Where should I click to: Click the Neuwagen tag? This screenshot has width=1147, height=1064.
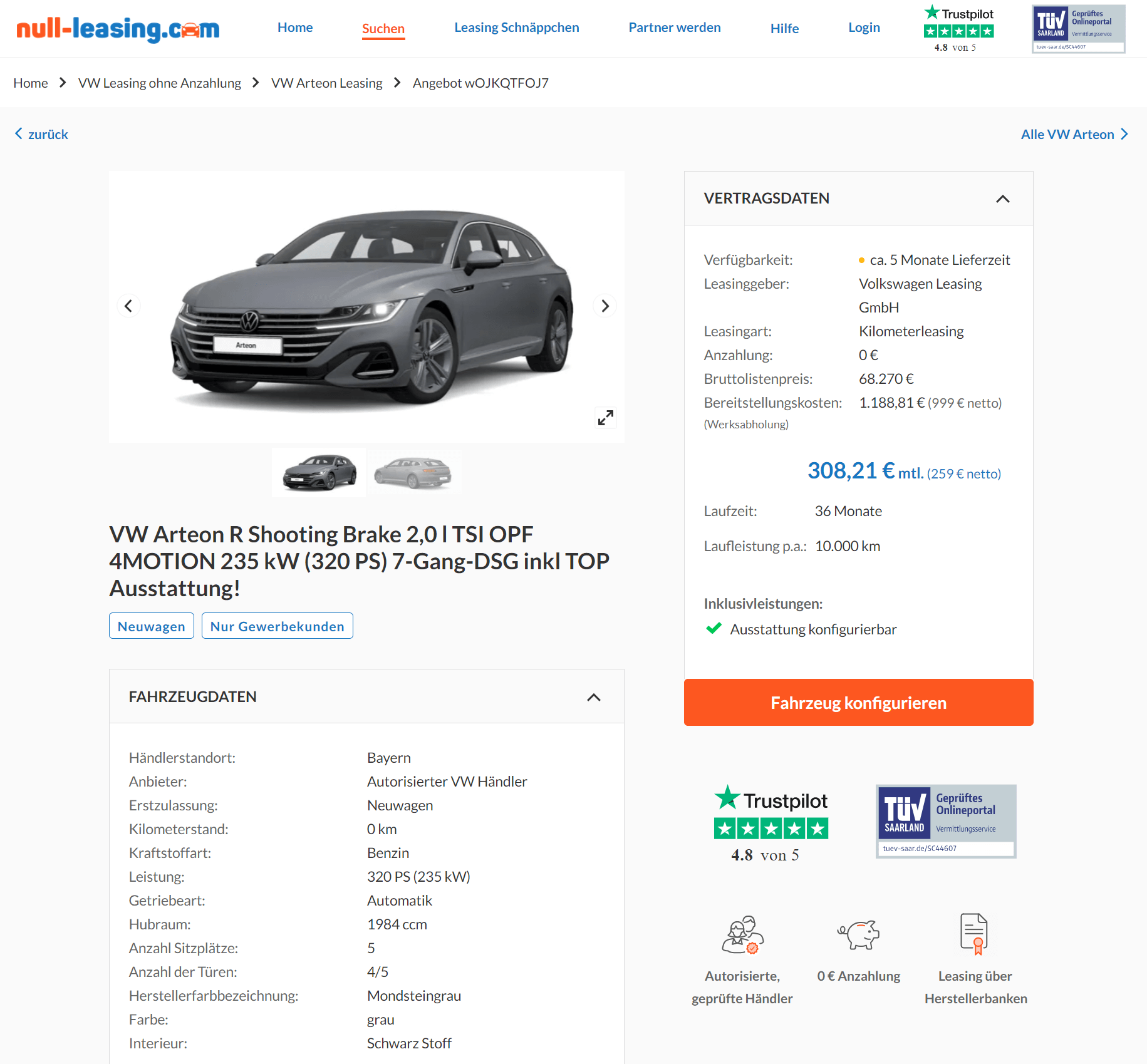(x=152, y=626)
